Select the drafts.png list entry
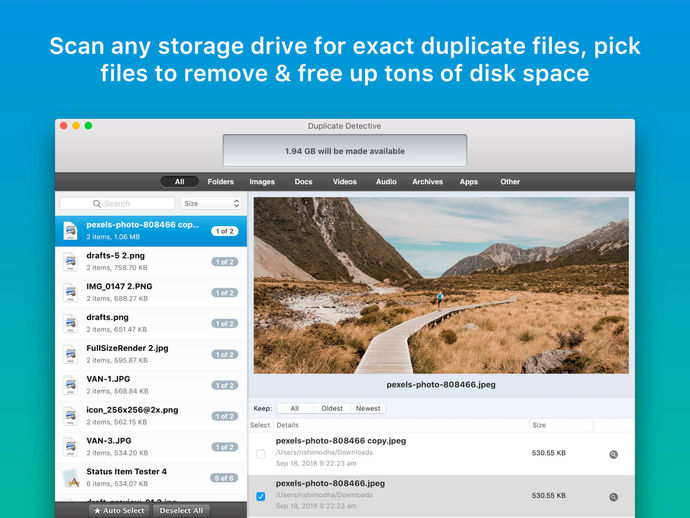The height and width of the screenshot is (518, 690). click(x=151, y=323)
